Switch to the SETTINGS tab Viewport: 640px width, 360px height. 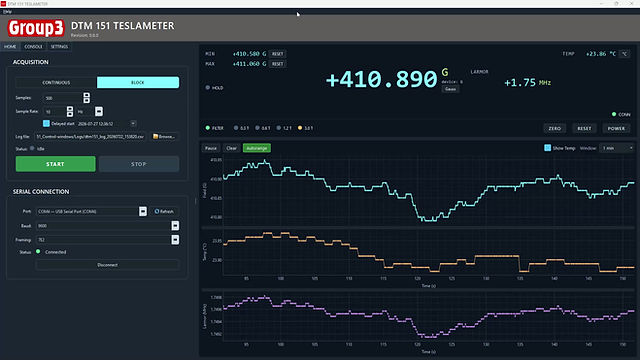[60, 47]
